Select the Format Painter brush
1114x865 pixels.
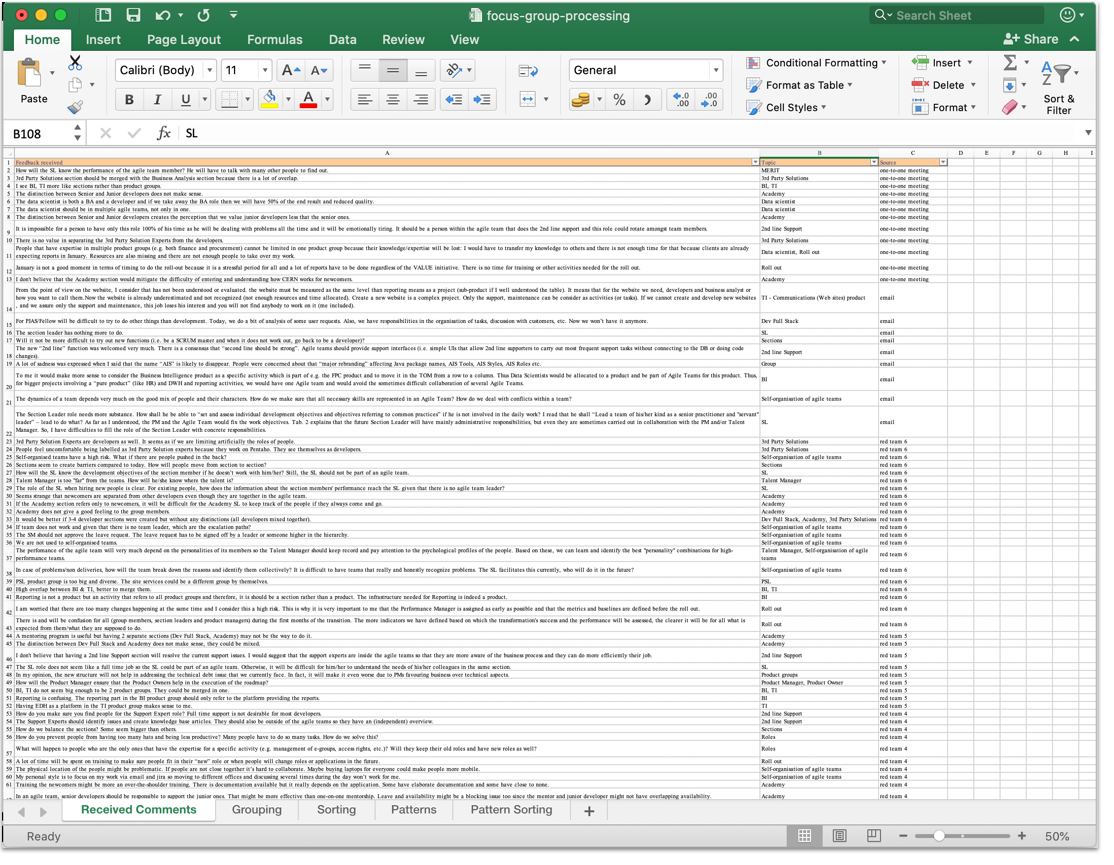[x=75, y=107]
